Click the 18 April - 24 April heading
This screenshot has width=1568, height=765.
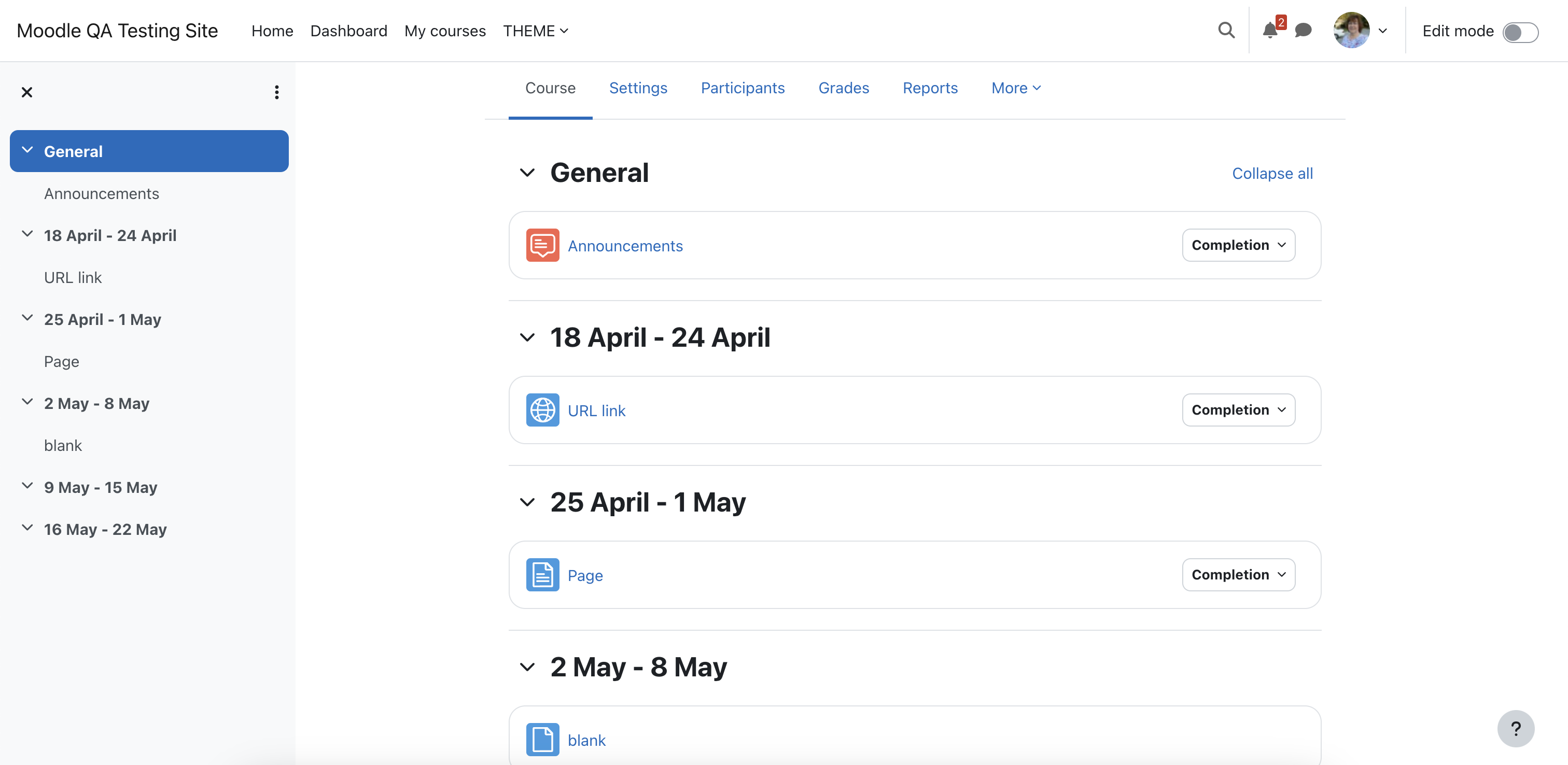pos(660,337)
